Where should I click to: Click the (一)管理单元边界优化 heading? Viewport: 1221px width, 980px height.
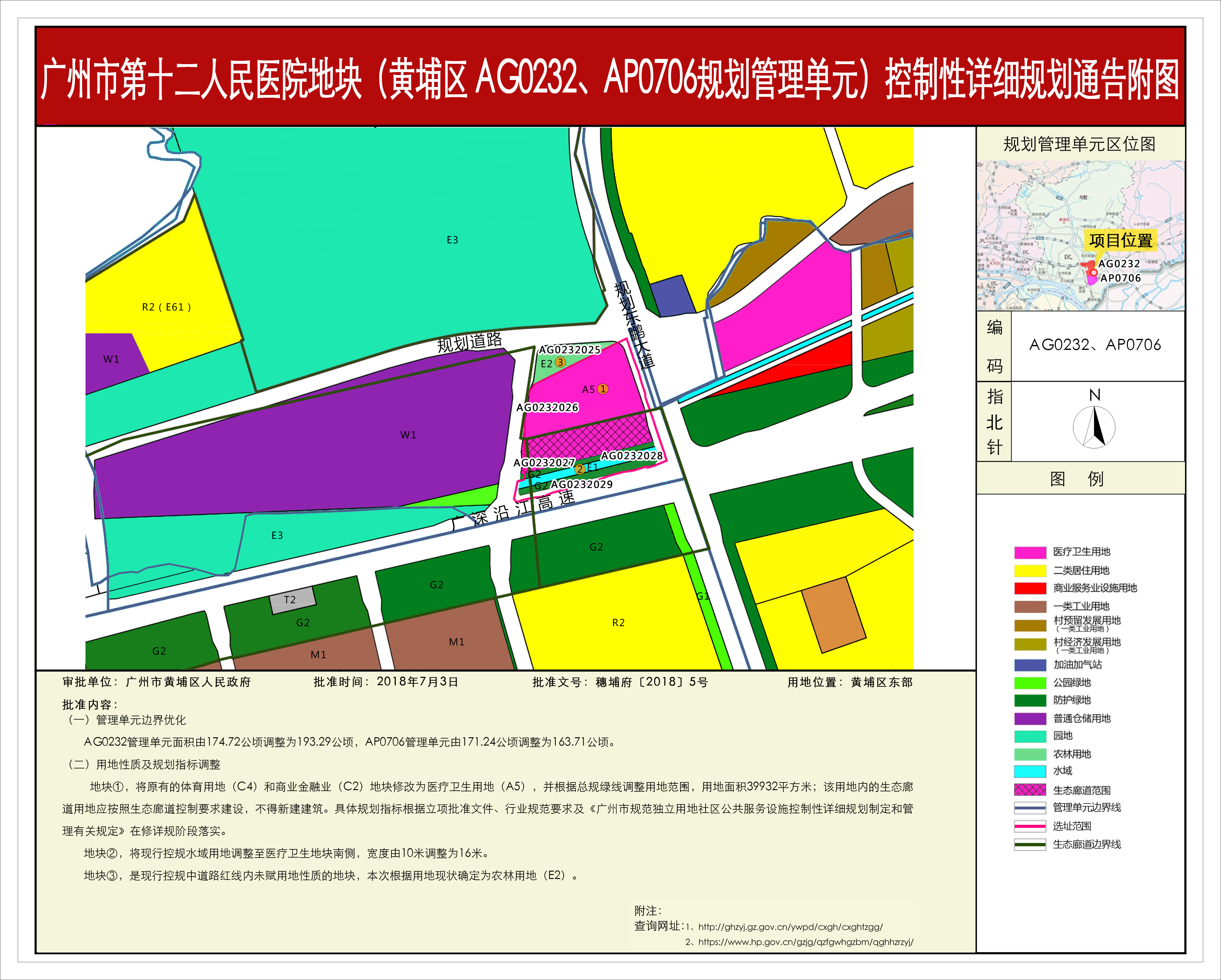coord(124,720)
